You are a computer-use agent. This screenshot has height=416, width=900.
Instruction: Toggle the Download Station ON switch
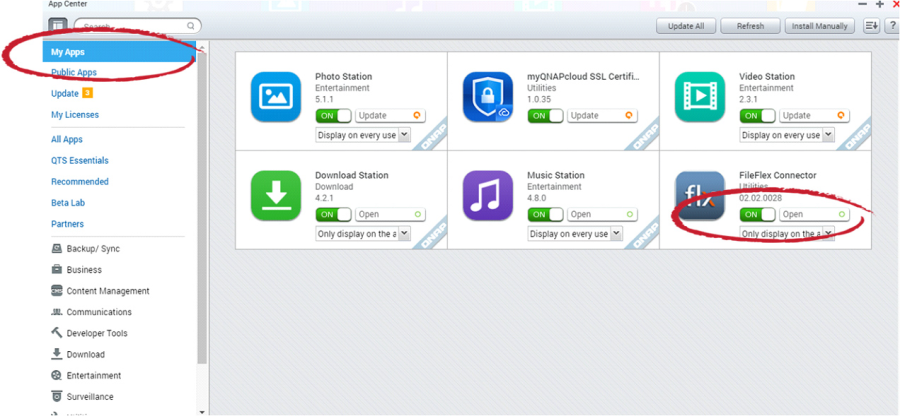[333, 214]
